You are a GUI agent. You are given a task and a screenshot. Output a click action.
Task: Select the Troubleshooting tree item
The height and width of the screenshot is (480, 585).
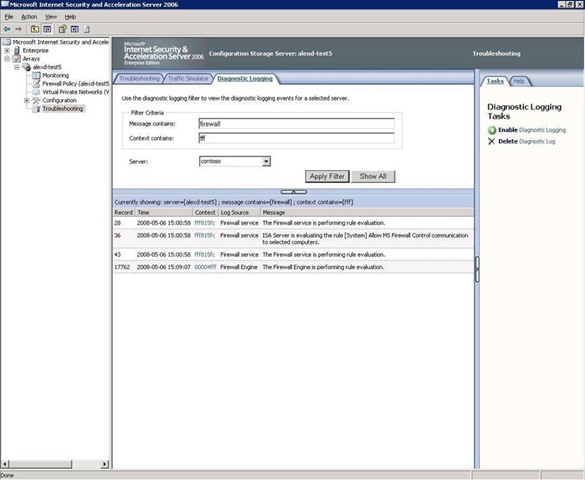pyautogui.click(x=62, y=109)
